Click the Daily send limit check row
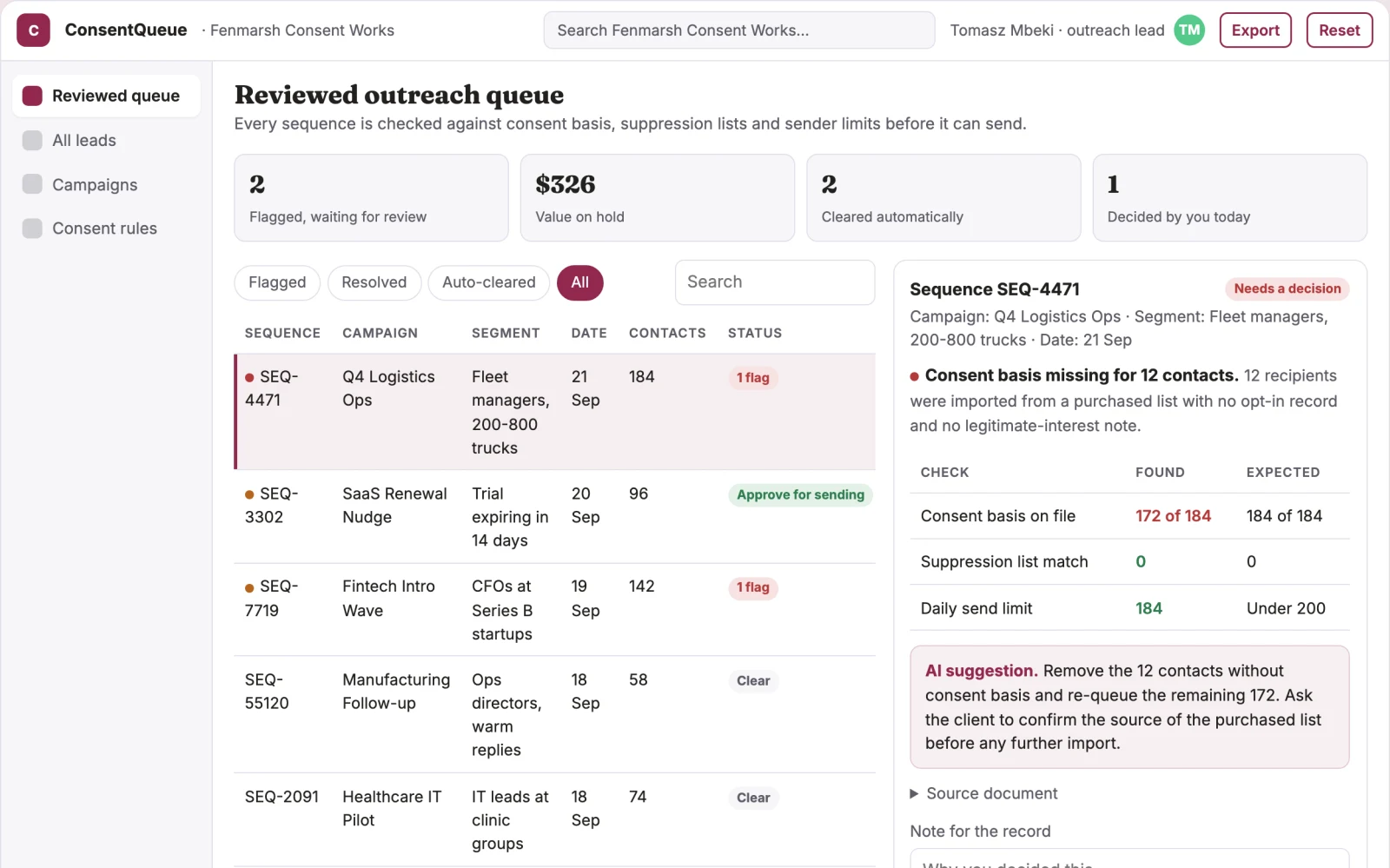Viewport: 1390px width, 868px height. click(x=1129, y=608)
